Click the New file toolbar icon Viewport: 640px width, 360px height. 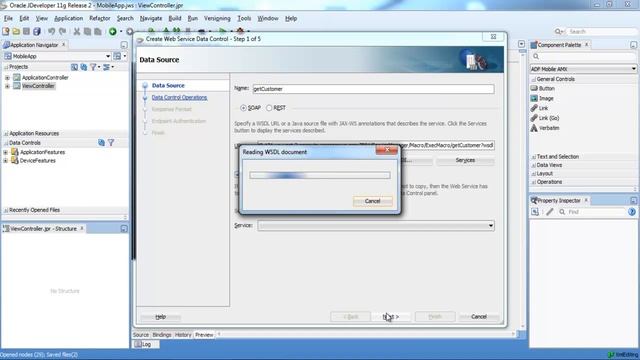pyautogui.click(x=6, y=31)
